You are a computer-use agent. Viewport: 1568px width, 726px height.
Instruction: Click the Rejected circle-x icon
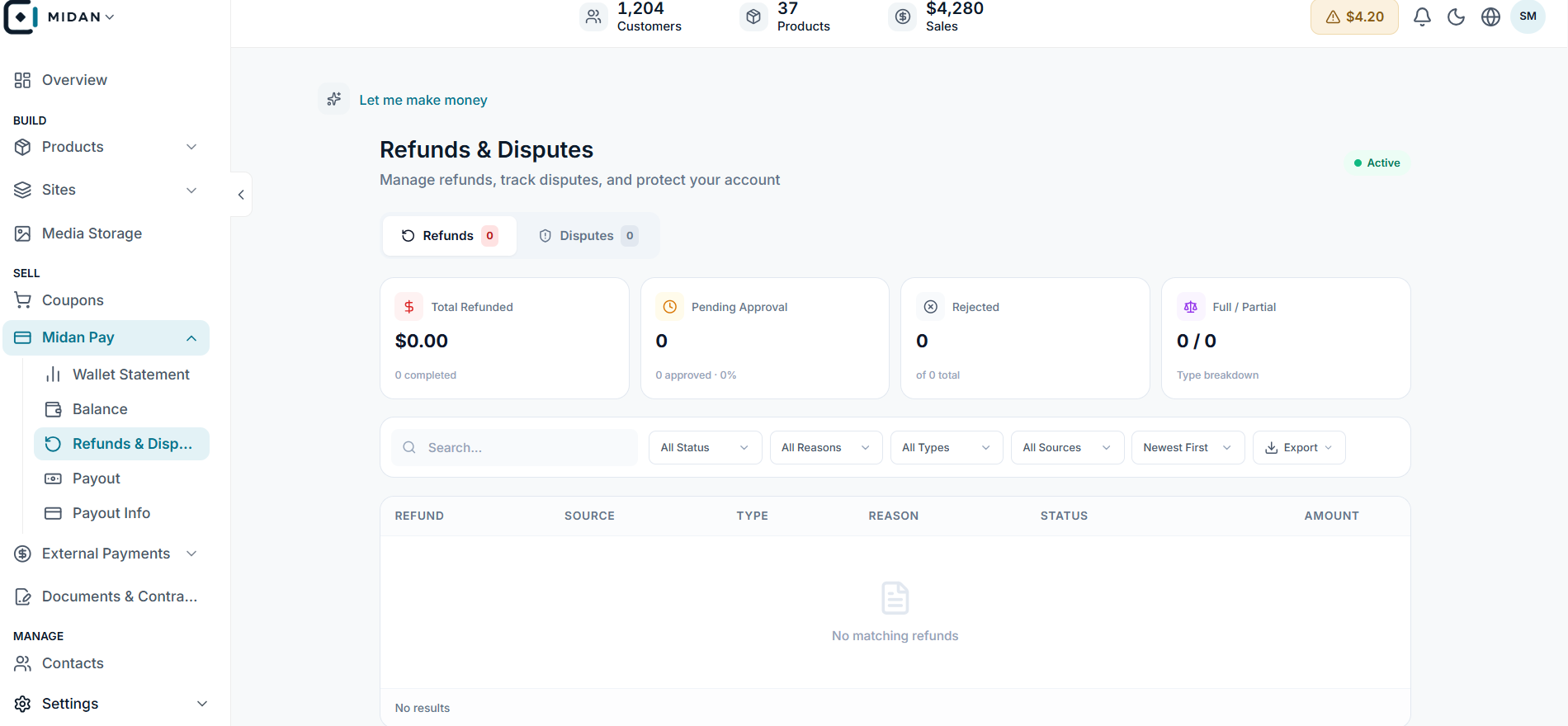point(930,307)
